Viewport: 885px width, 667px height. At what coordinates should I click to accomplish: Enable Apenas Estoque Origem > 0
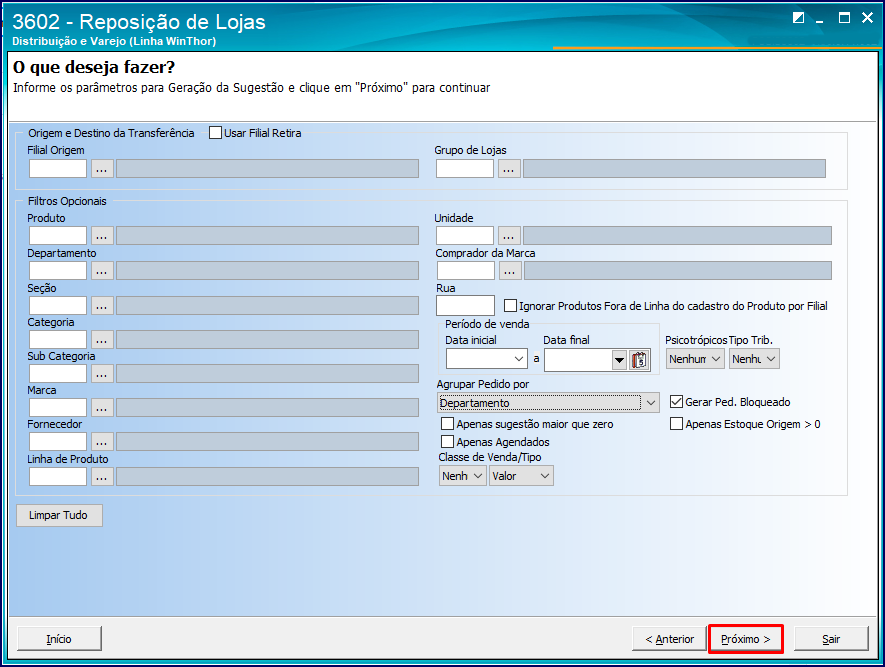[x=676, y=424]
